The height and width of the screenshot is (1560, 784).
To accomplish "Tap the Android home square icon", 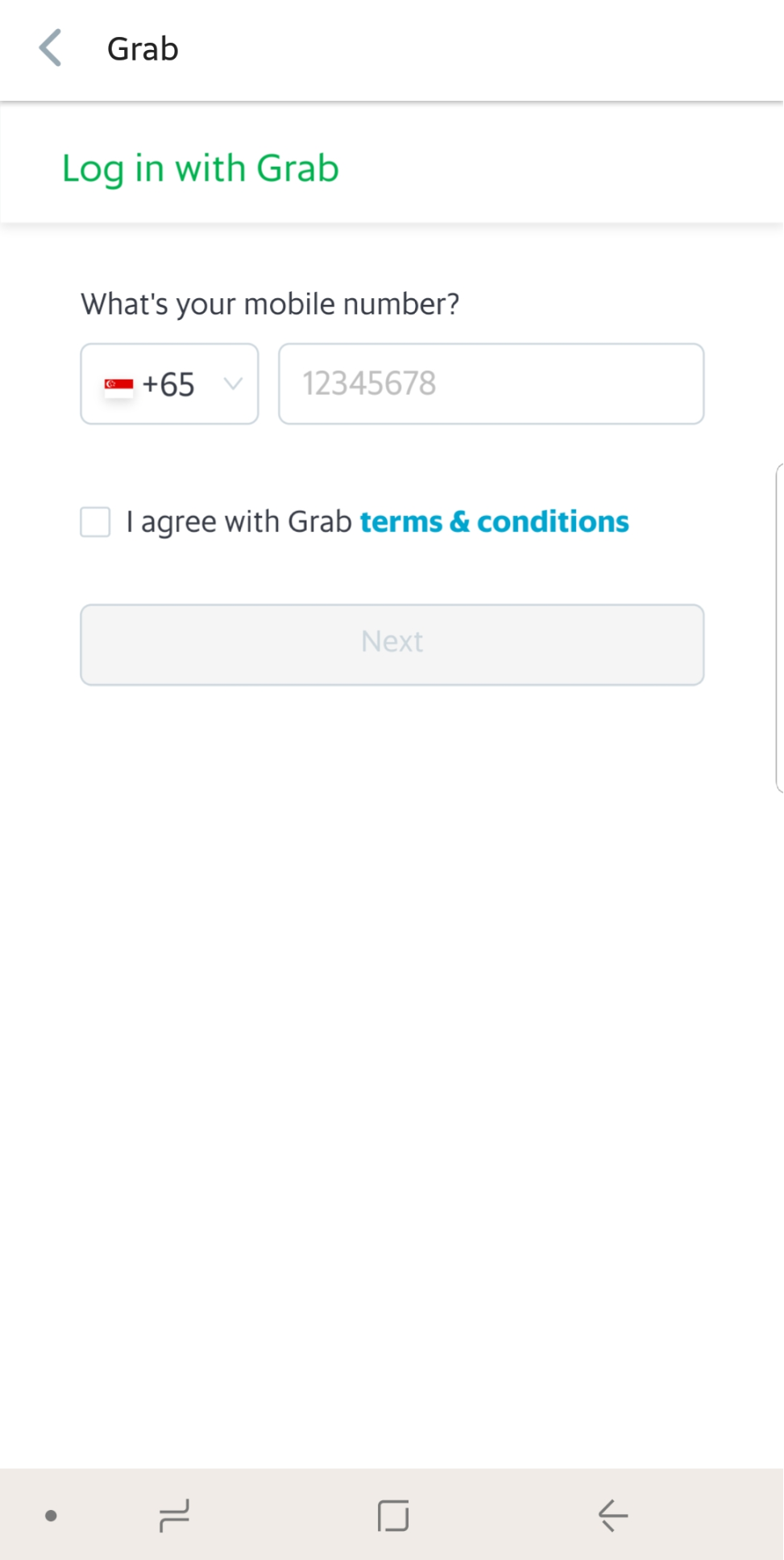I will click(x=392, y=1515).
